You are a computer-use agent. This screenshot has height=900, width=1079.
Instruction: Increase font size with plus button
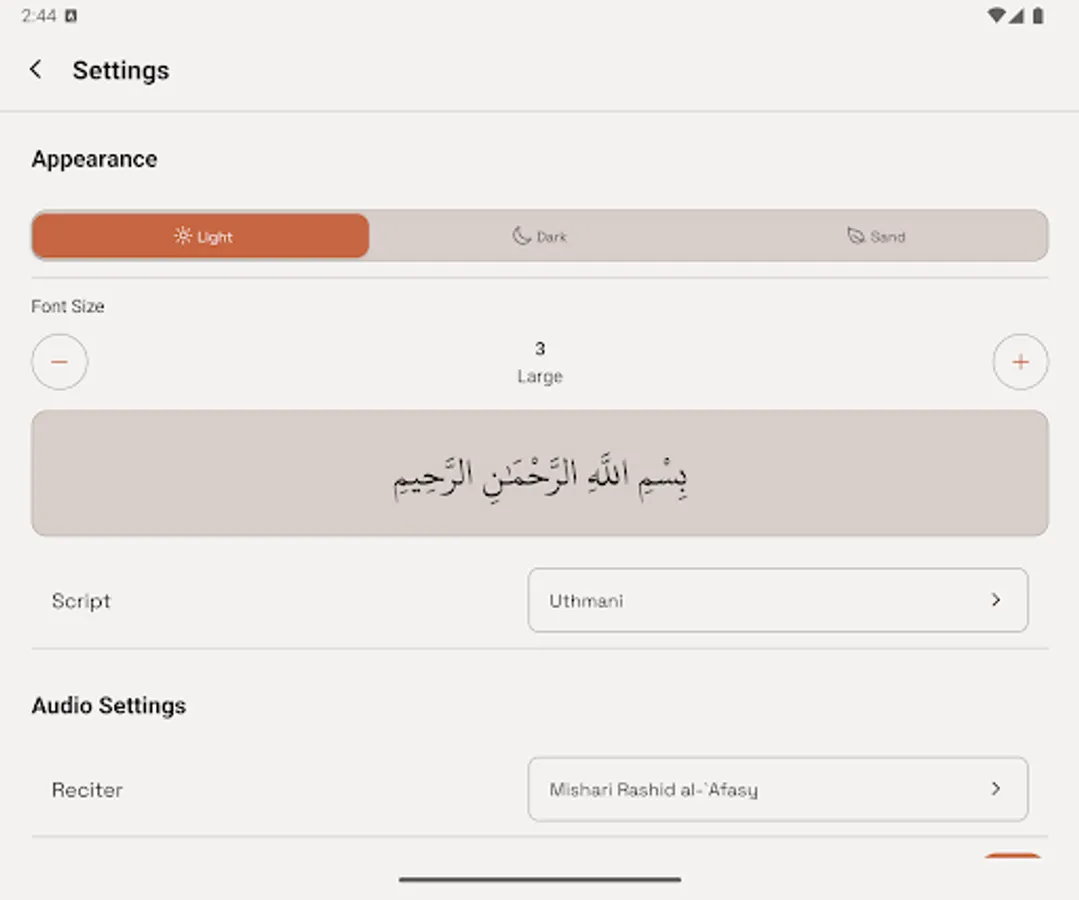(1020, 362)
